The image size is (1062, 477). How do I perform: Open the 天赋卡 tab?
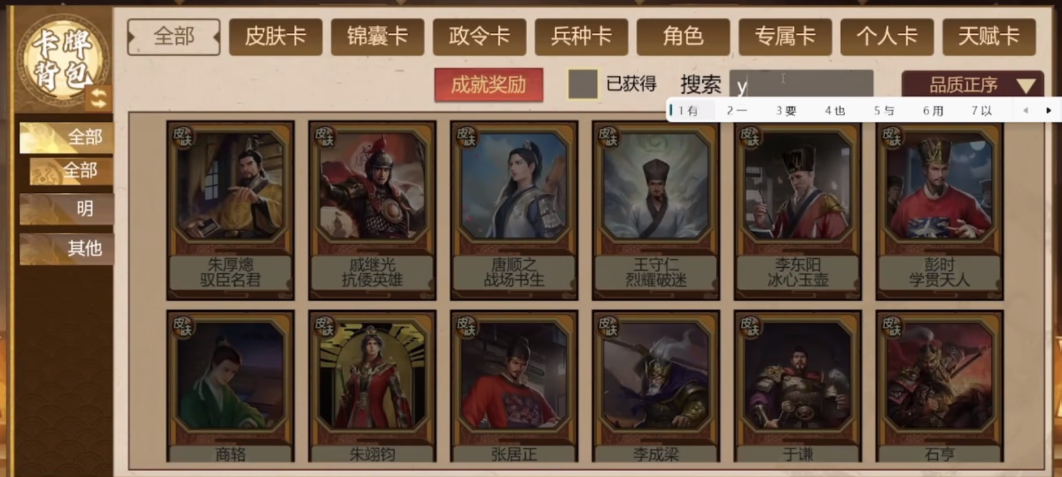pos(989,37)
